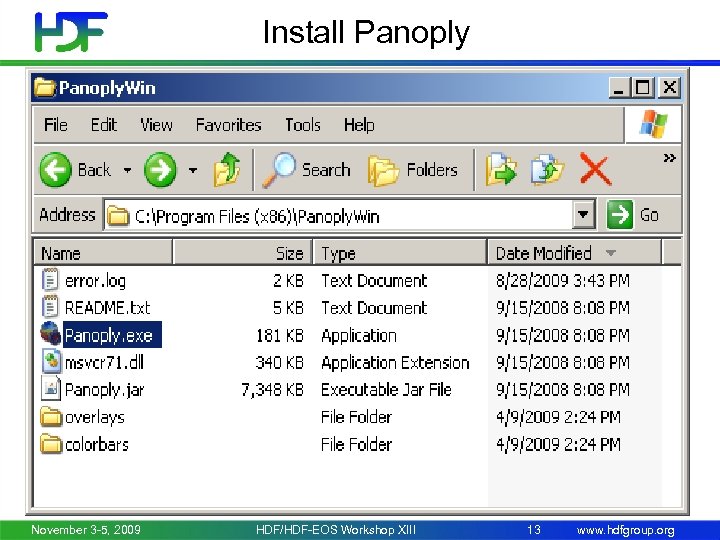
Task: Click the Move To folder icon
Action: tap(501, 170)
